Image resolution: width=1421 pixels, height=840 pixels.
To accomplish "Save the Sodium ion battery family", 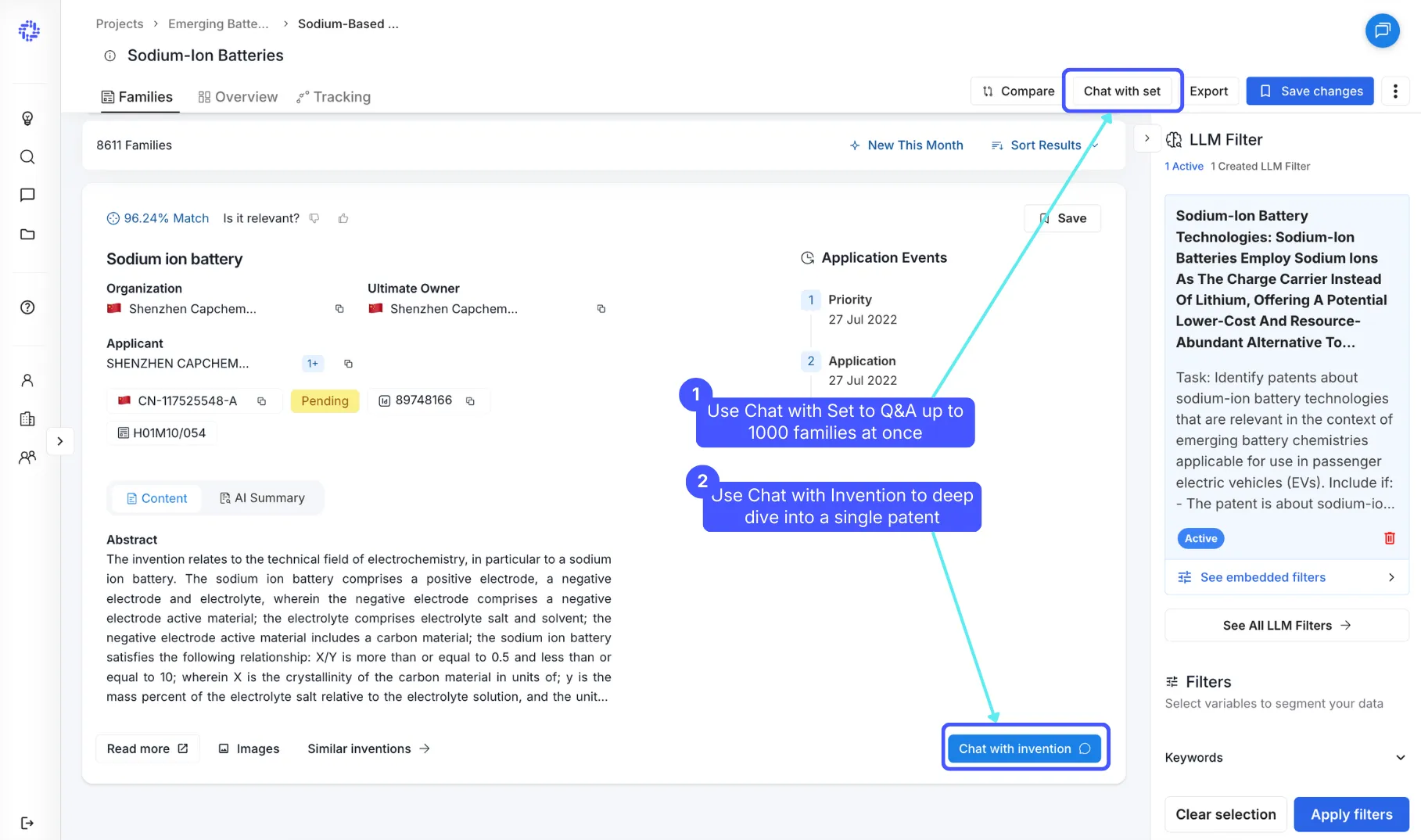I will [1063, 218].
